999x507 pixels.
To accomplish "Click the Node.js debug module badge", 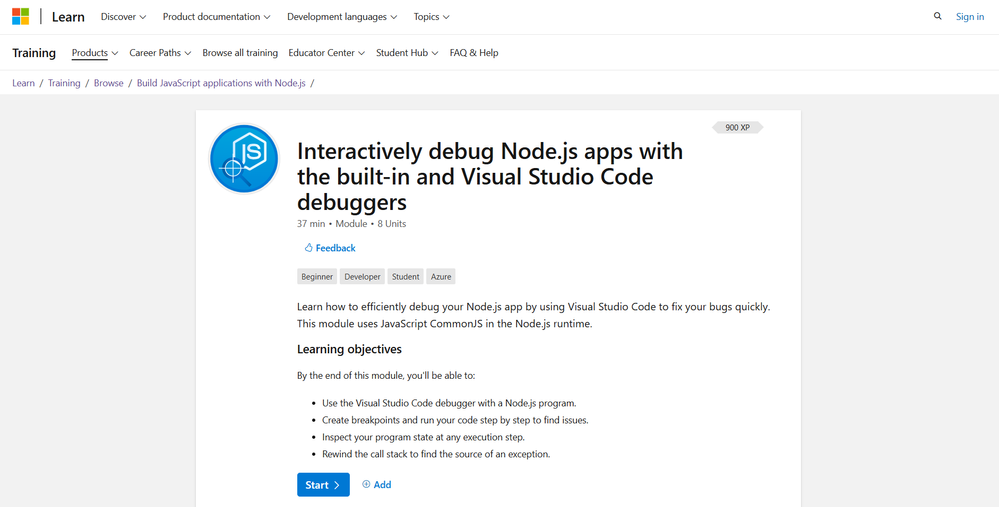I will pos(244,159).
